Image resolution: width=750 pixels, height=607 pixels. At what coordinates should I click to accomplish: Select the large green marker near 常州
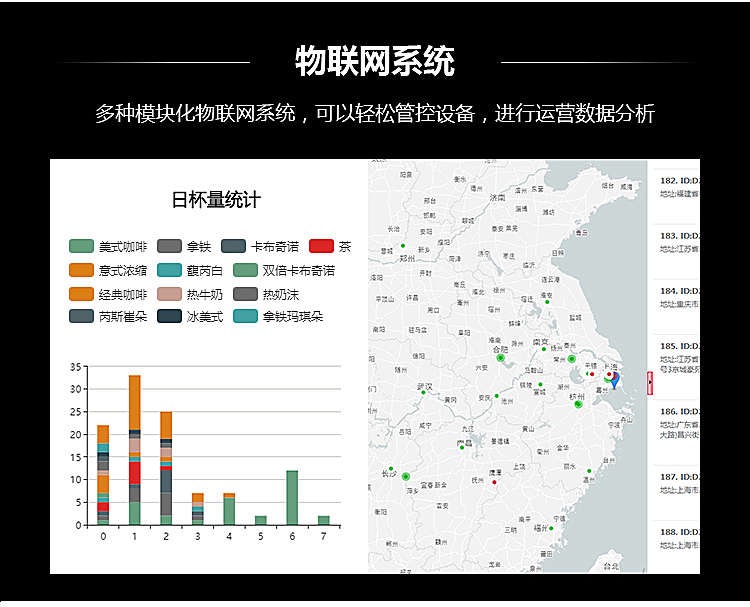[571, 359]
